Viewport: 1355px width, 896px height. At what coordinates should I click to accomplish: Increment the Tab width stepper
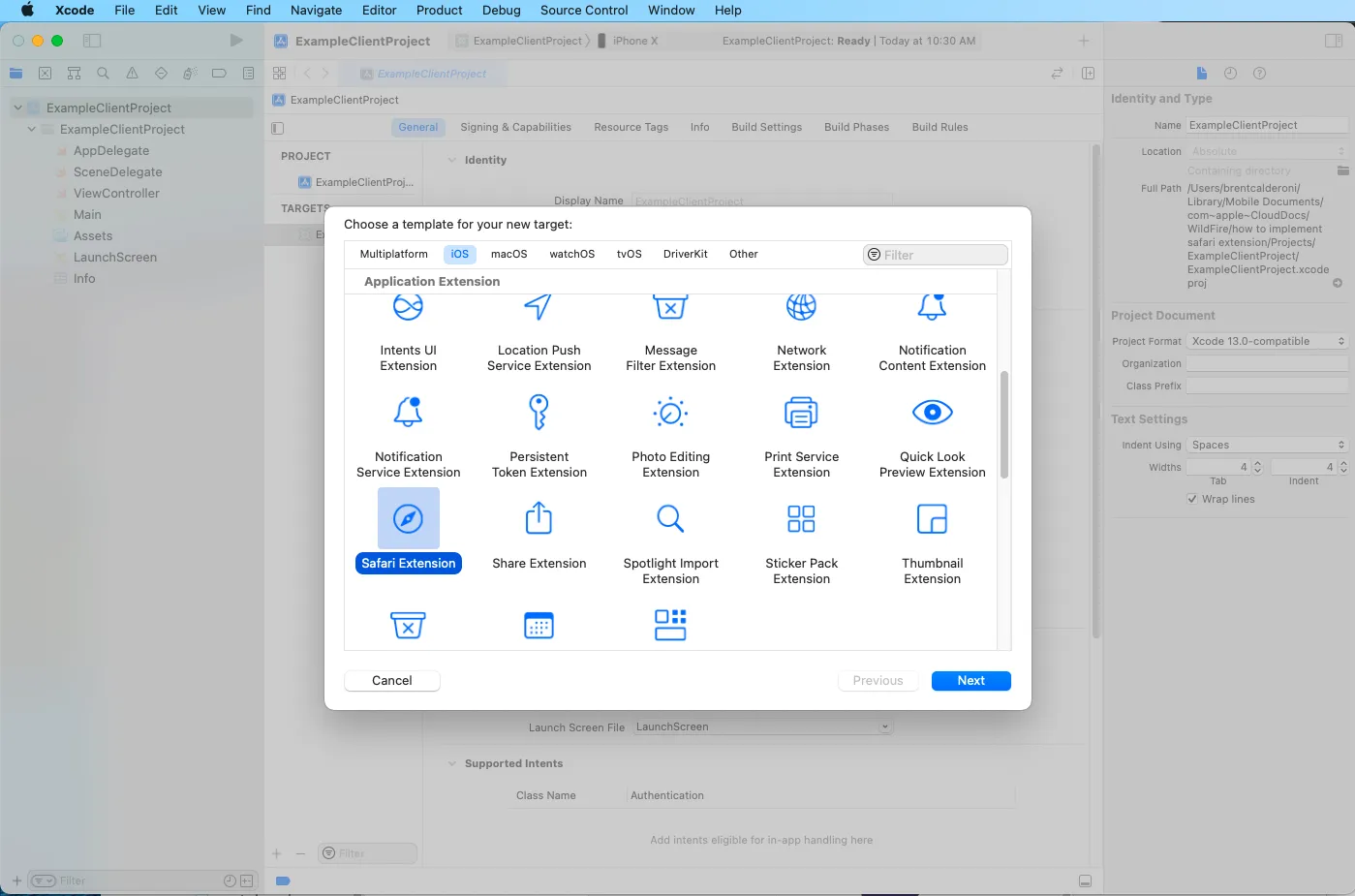pos(1257,463)
